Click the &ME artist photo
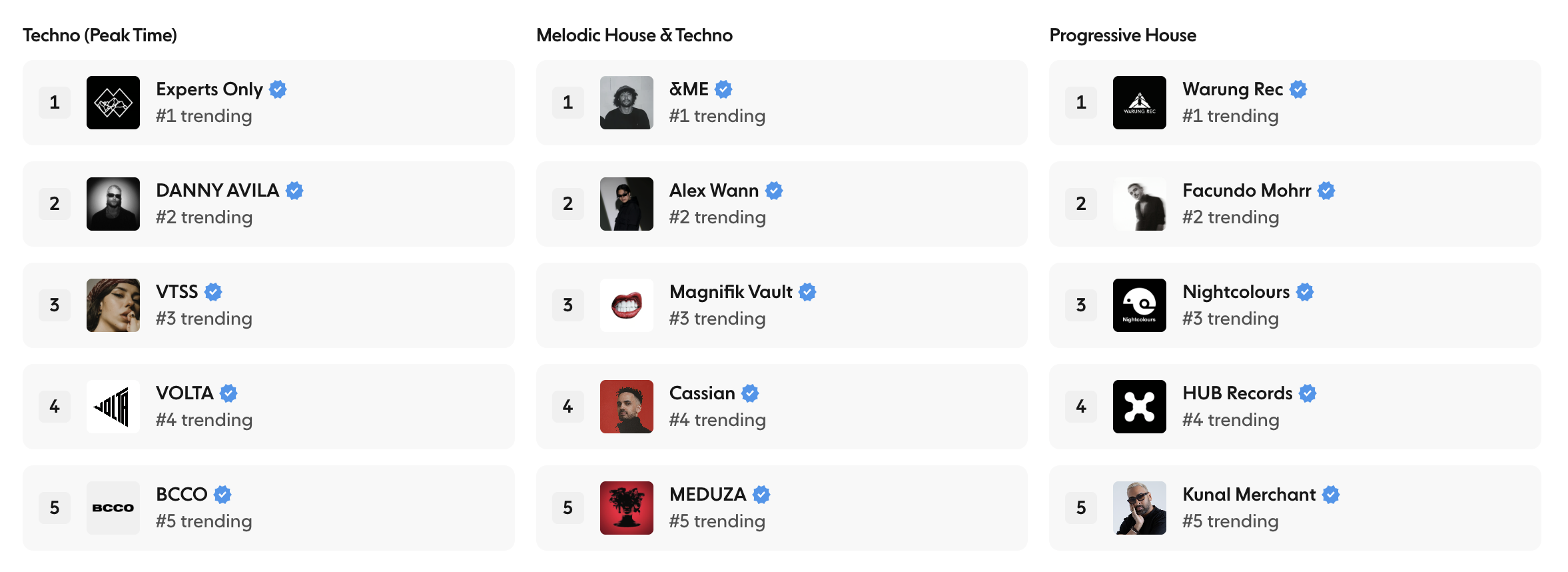 tap(626, 103)
